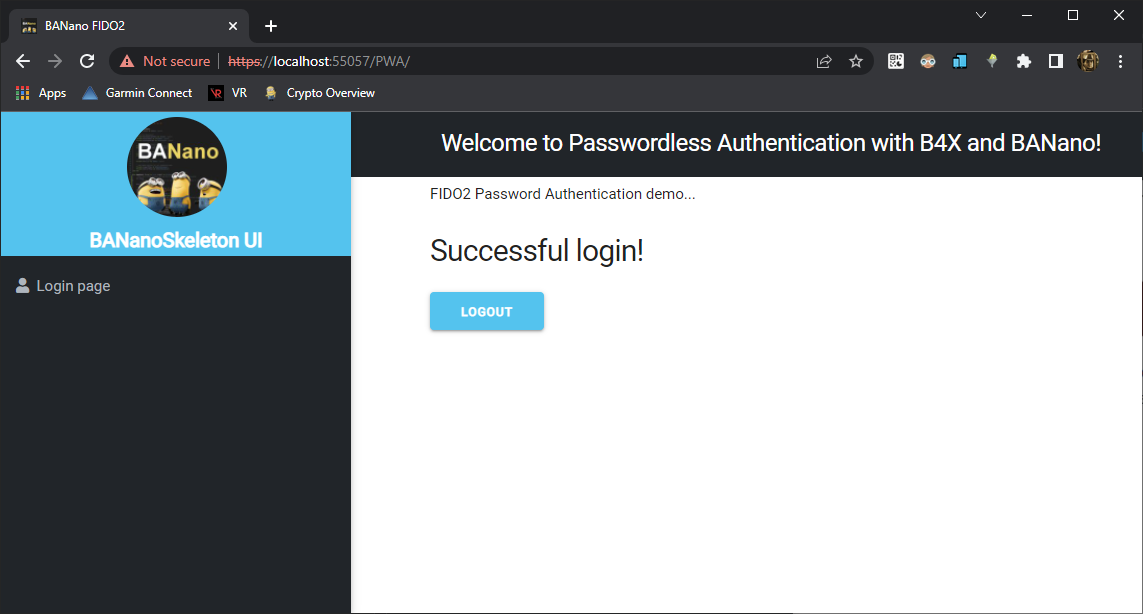Bookmark this page with the star icon
The width and height of the screenshot is (1143, 614).
tap(856, 61)
